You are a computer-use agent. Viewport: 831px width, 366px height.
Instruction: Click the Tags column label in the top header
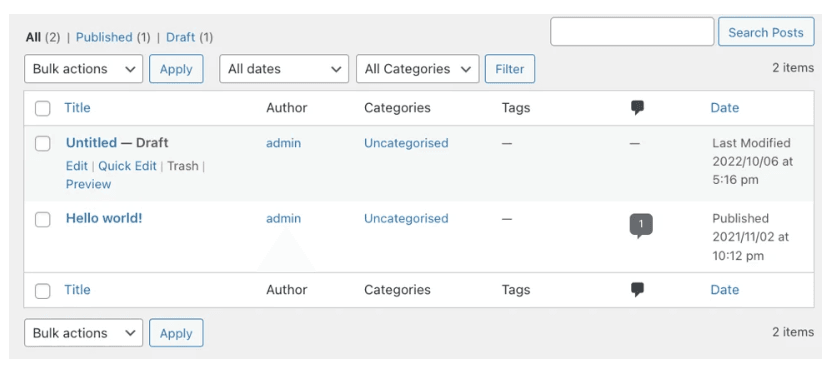coord(516,108)
